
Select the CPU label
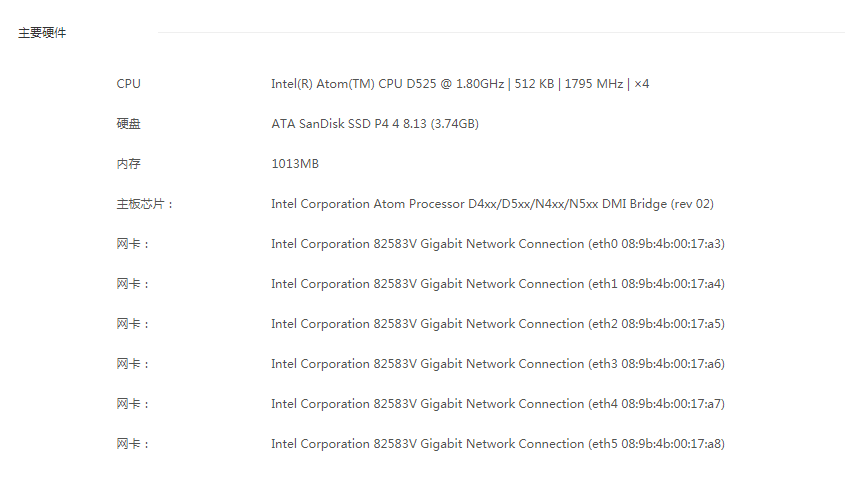(x=128, y=84)
